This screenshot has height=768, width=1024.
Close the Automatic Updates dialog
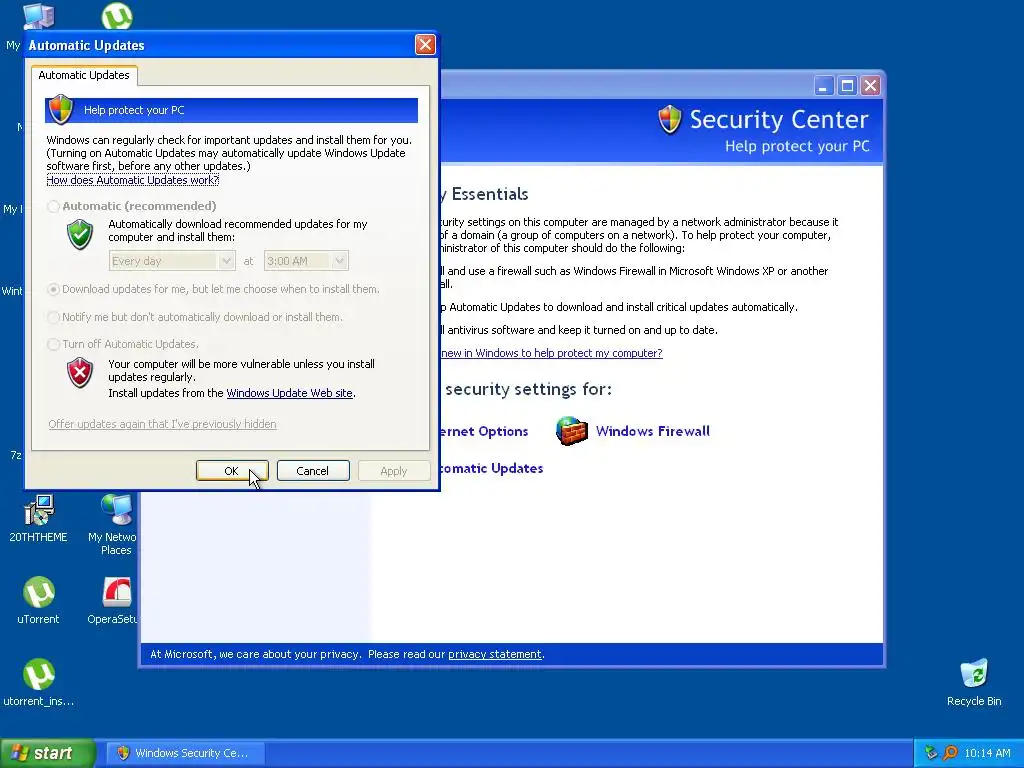tap(425, 44)
